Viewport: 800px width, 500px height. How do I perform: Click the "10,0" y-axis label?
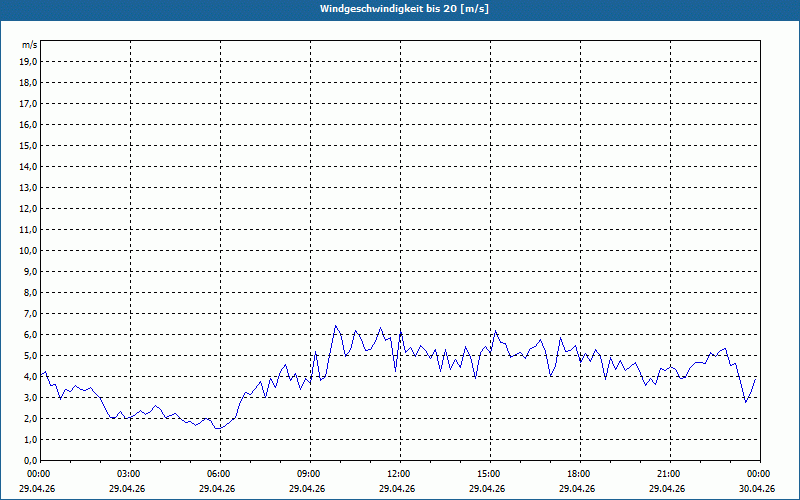(x=28, y=251)
